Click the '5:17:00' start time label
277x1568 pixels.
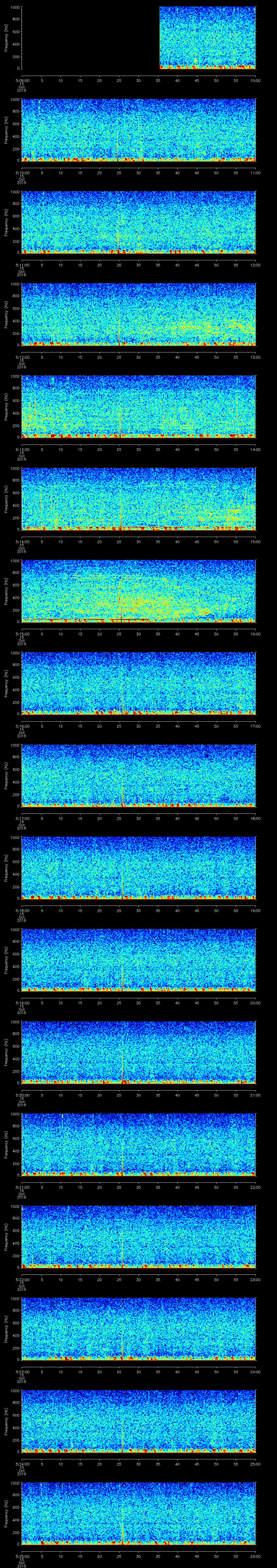[22, 818]
